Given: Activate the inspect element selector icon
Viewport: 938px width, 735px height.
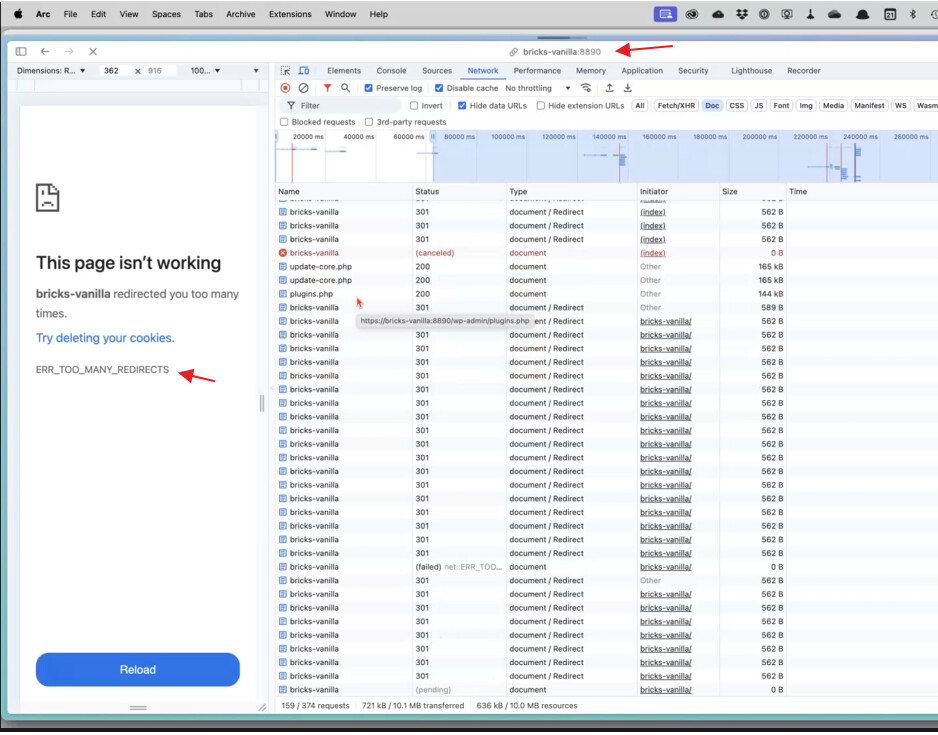Looking at the screenshot, I should (285, 71).
